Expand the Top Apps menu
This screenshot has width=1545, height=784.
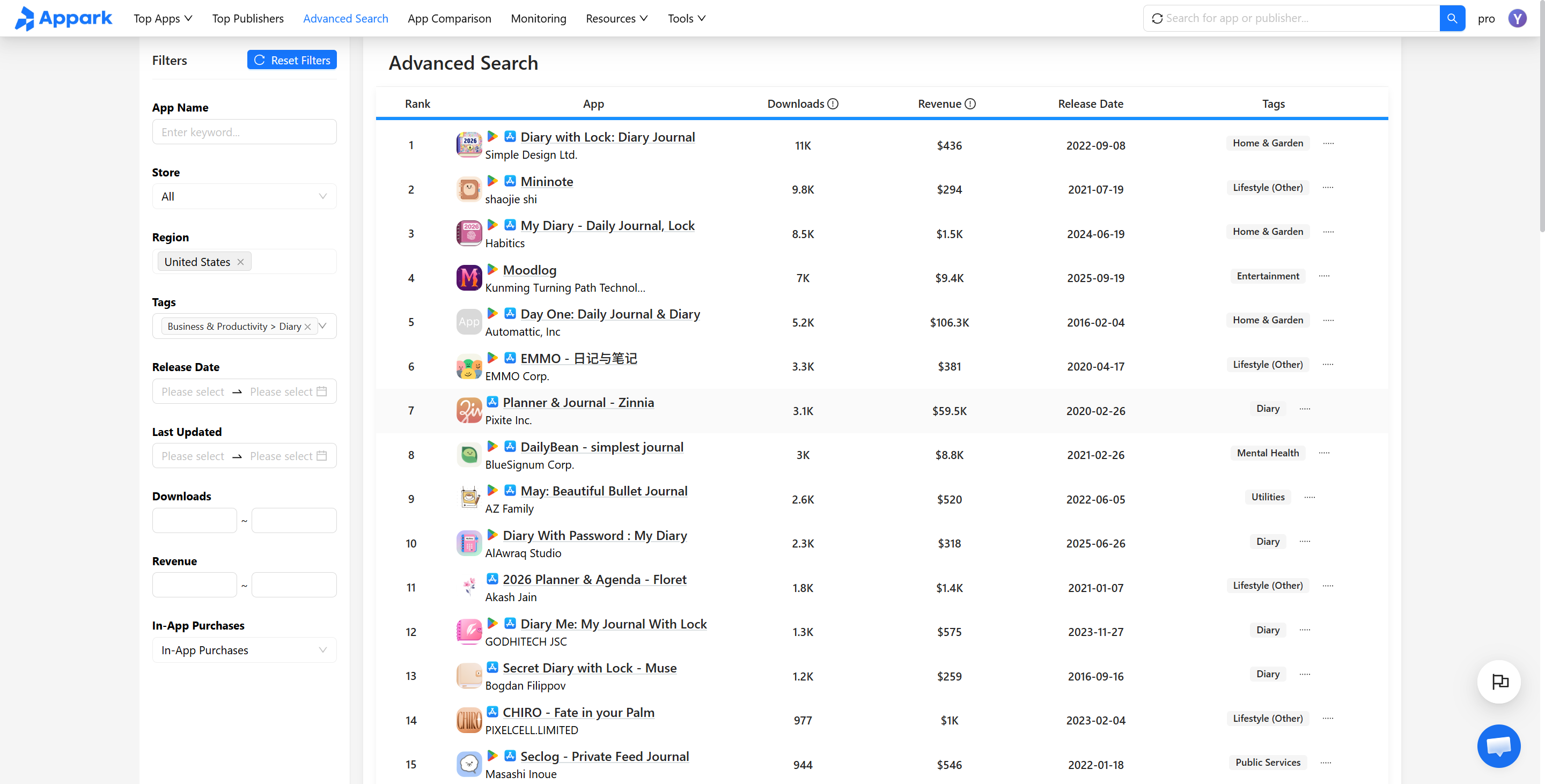[163, 19]
